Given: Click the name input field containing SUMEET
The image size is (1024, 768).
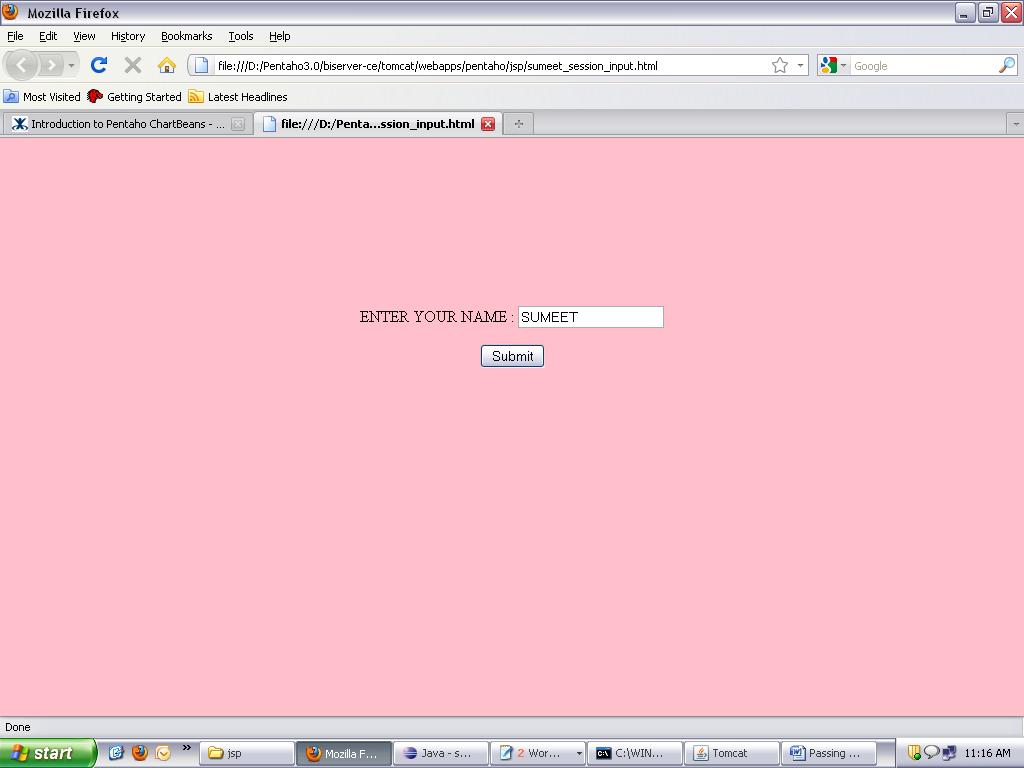Looking at the screenshot, I should click(590, 316).
